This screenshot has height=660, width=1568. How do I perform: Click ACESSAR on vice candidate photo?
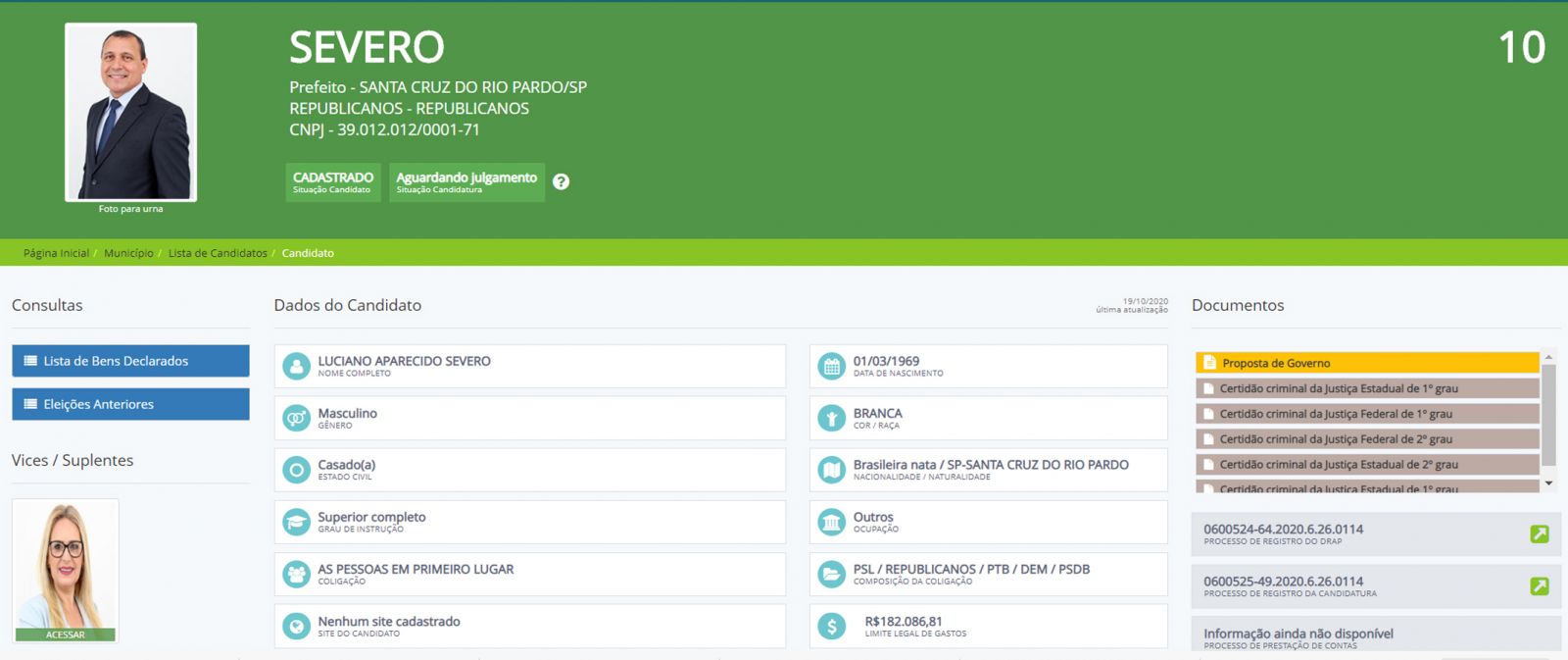66,635
